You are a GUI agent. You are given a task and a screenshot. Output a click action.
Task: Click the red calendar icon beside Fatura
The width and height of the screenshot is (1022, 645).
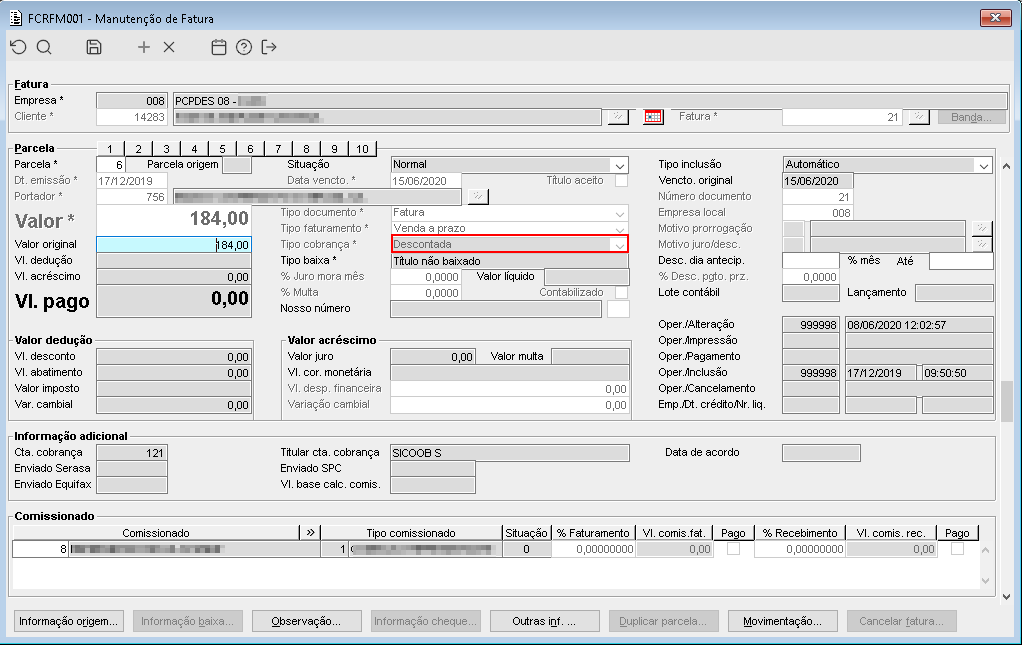[653, 117]
